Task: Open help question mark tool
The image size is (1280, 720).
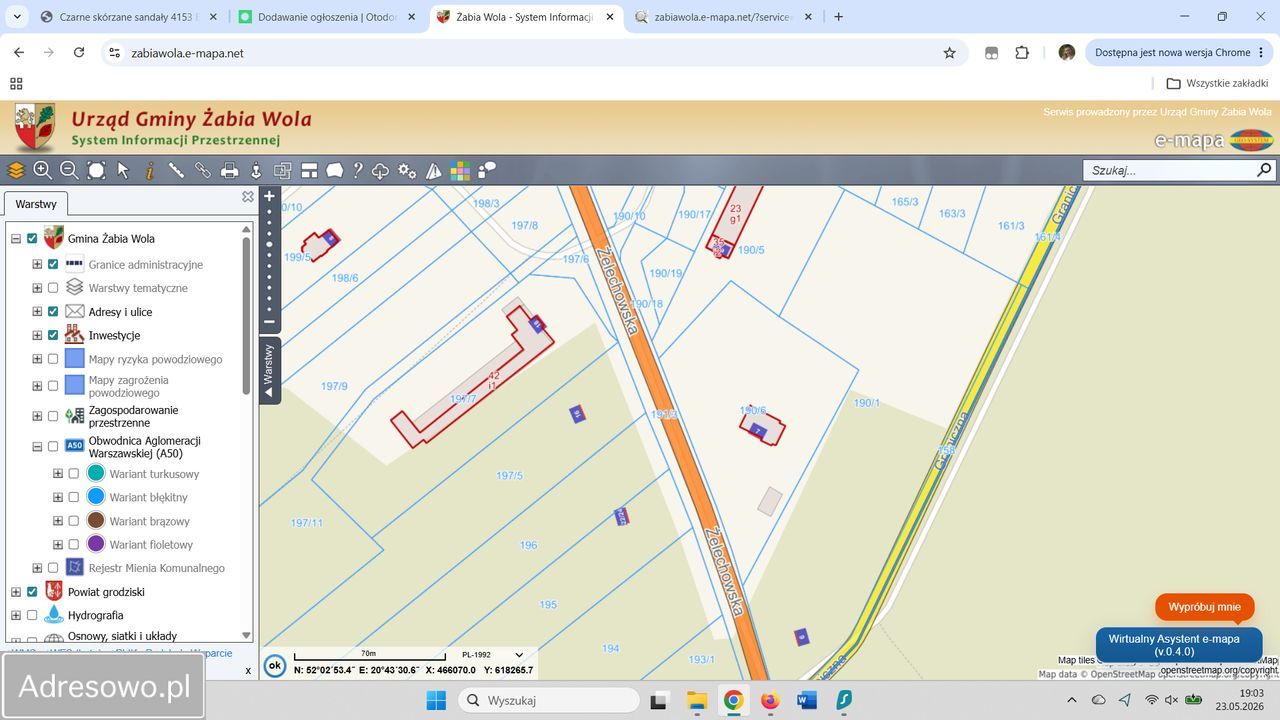Action: tap(357, 170)
